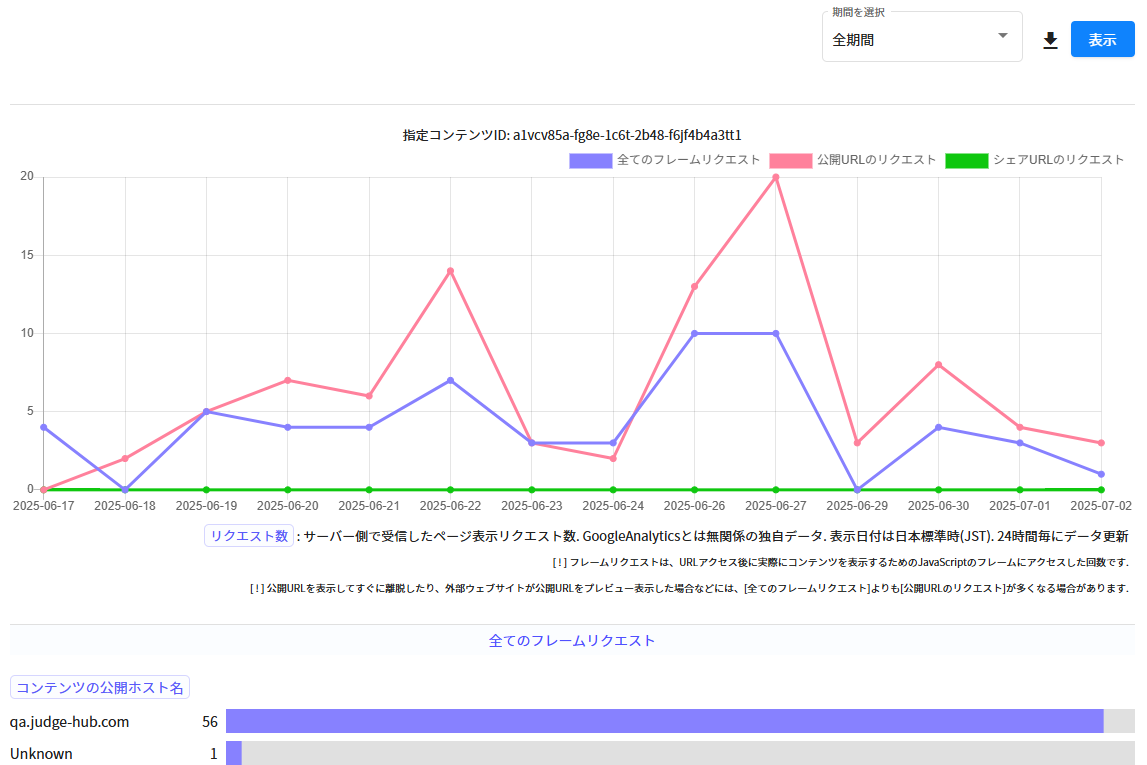Click the purple data point at 2025-06-19
This screenshot has width=1147, height=765.
point(206,412)
